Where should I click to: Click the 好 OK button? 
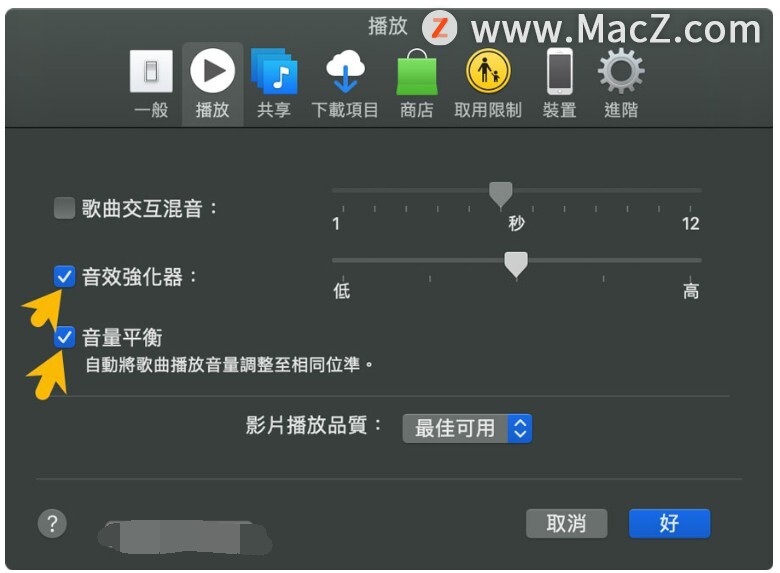pos(670,523)
